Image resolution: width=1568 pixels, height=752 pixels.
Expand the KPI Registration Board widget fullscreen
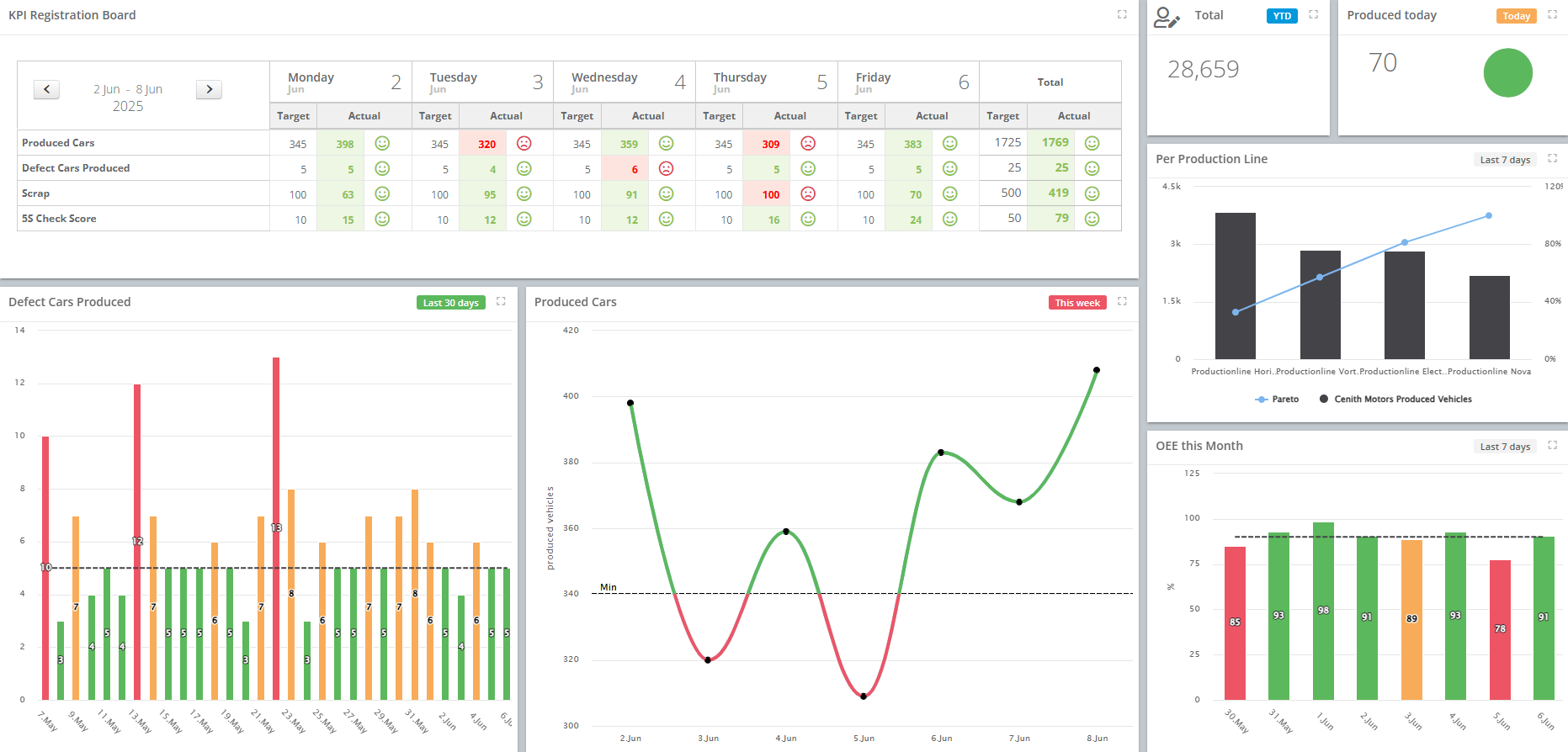(x=1122, y=14)
